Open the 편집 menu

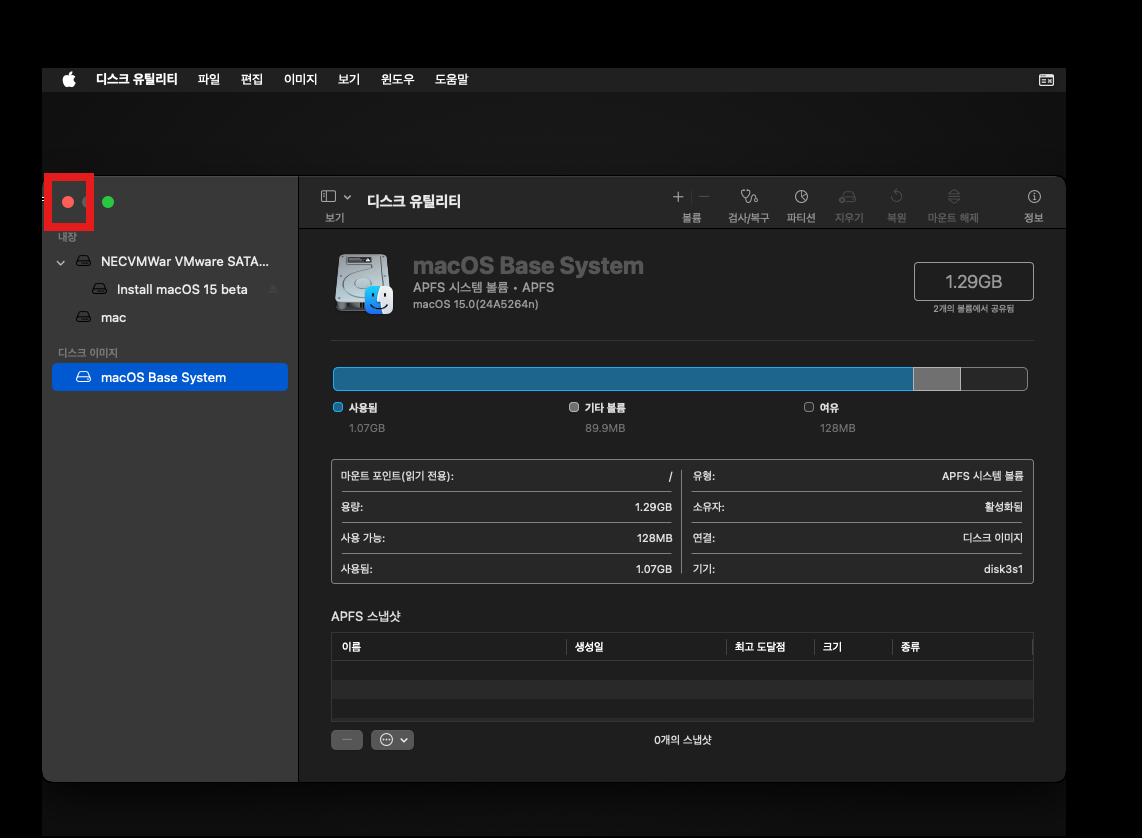[251, 79]
